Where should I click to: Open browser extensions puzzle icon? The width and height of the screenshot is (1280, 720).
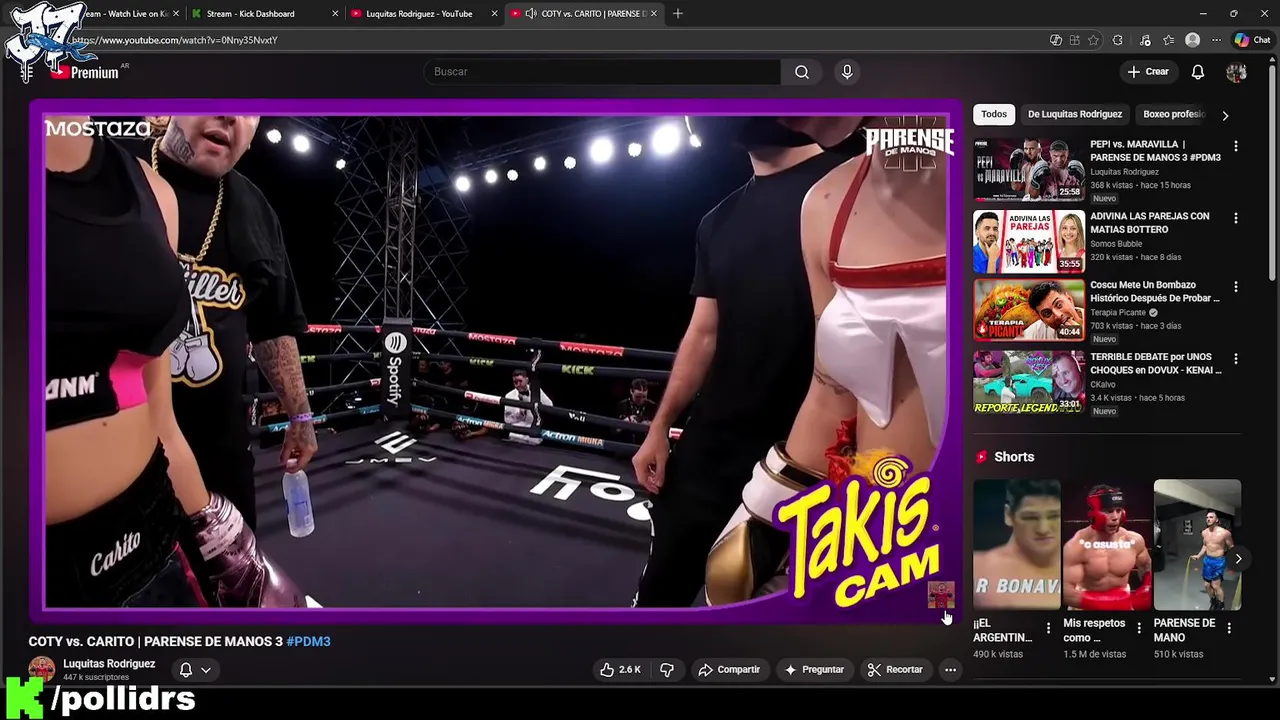(1117, 40)
